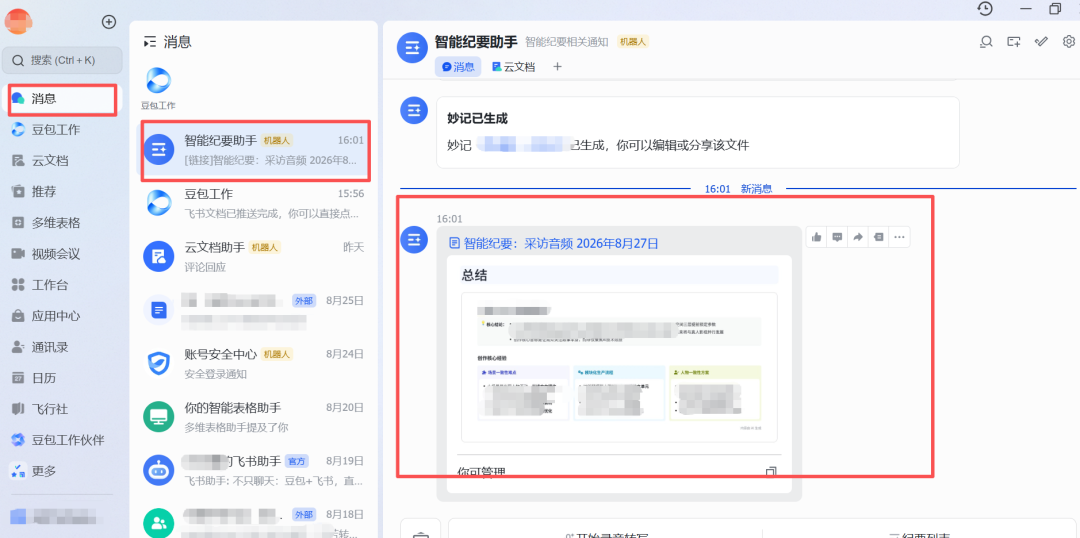Click the sender avatar of 妙记已生成 message
The width and height of the screenshot is (1080, 538).
click(x=415, y=110)
